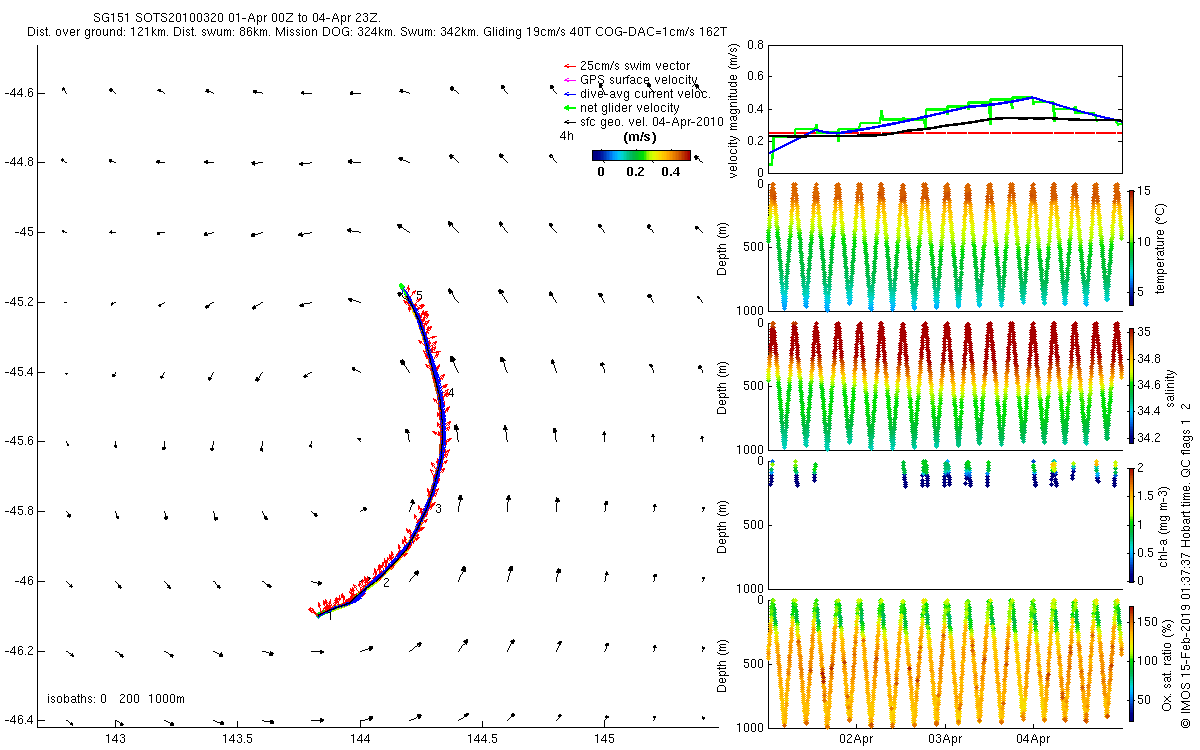
Task: Click waypoint label '1' on glider track
Action: click(x=330, y=615)
